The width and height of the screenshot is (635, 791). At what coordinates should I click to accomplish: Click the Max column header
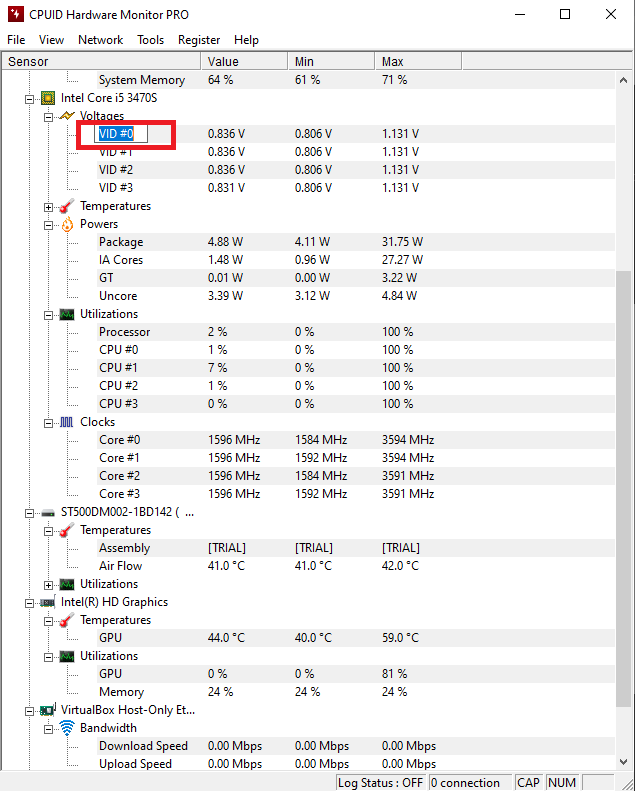click(418, 62)
